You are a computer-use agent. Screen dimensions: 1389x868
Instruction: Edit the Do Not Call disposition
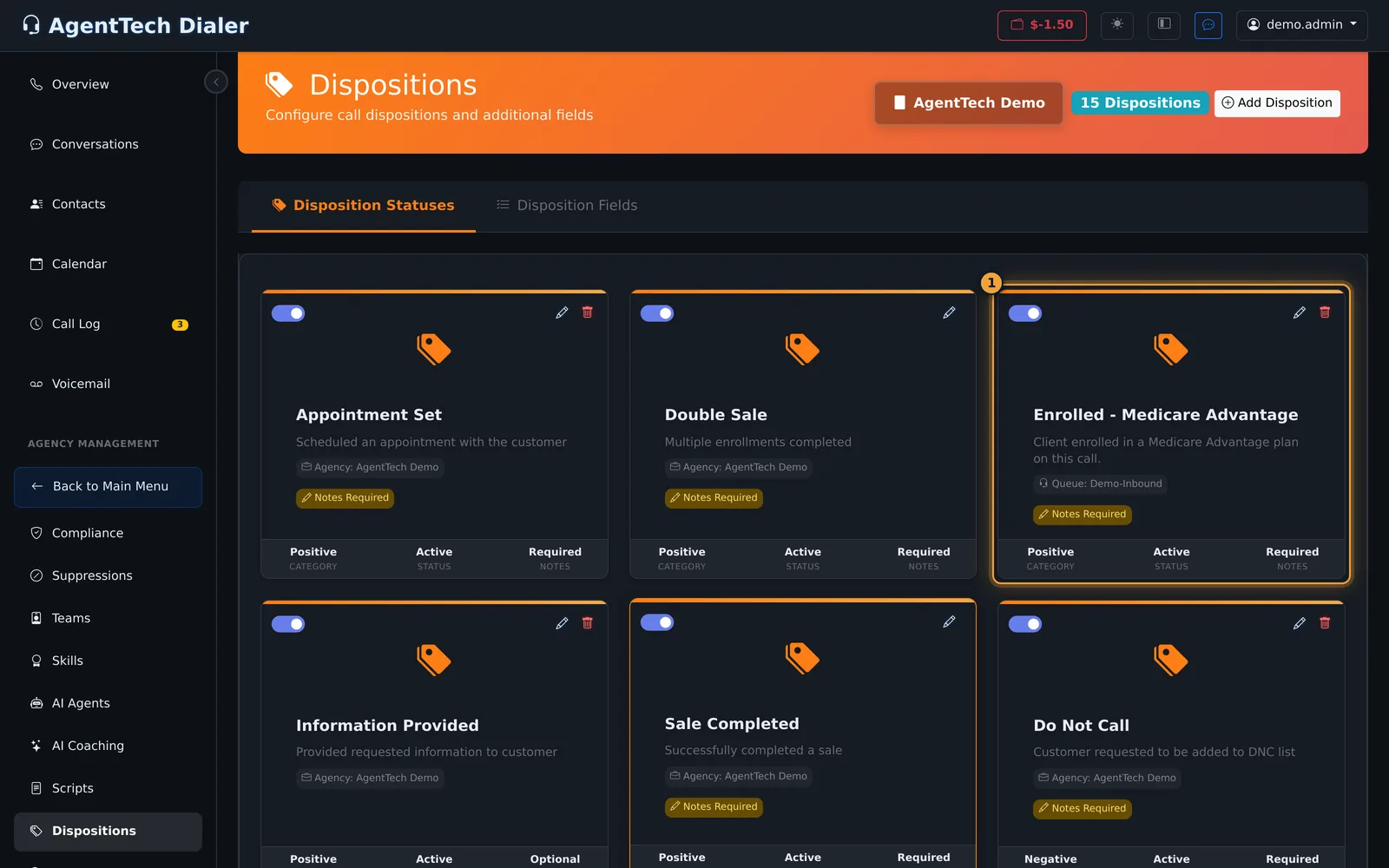pyautogui.click(x=1299, y=623)
